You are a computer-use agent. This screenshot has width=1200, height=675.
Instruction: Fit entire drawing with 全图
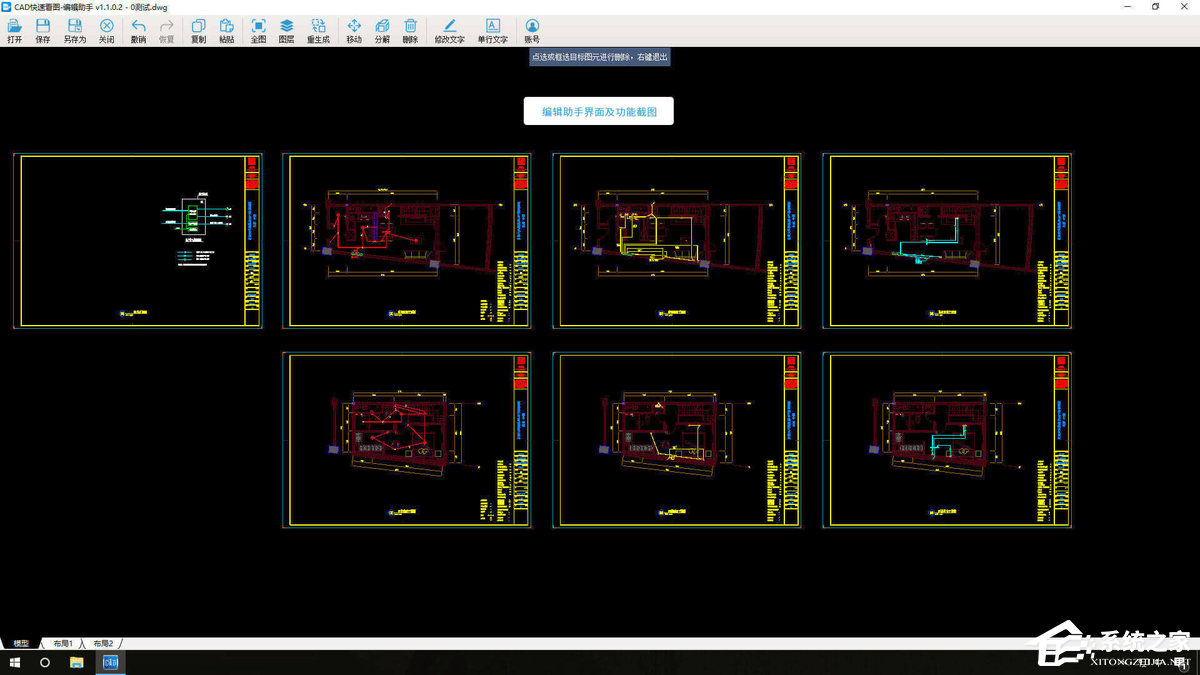[258, 31]
